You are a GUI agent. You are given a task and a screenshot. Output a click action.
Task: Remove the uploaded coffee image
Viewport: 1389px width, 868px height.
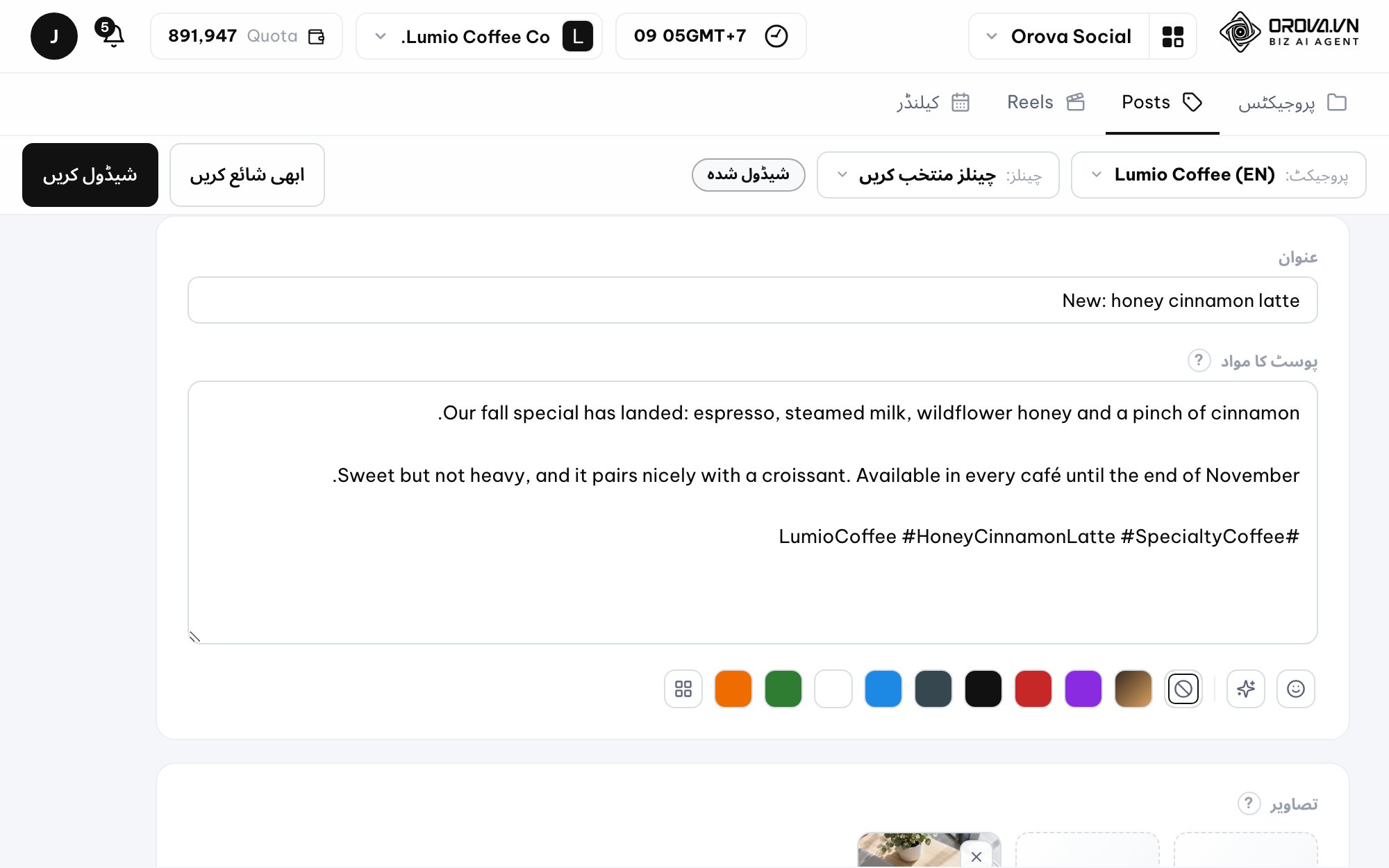[x=976, y=856]
